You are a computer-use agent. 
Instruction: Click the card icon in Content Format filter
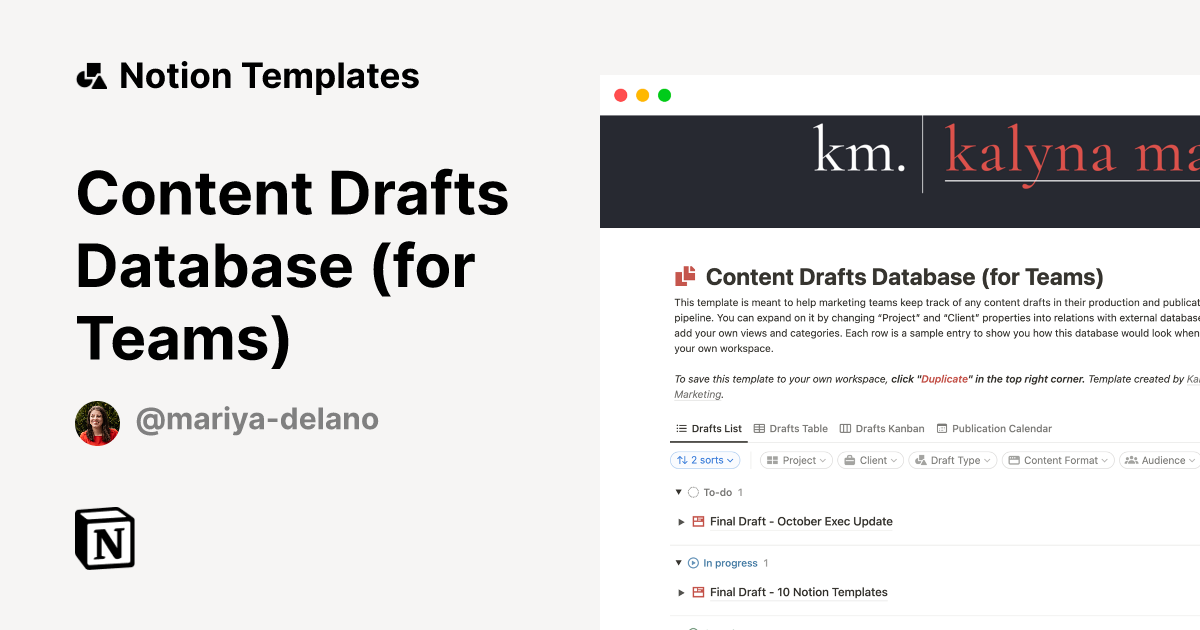click(1014, 460)
